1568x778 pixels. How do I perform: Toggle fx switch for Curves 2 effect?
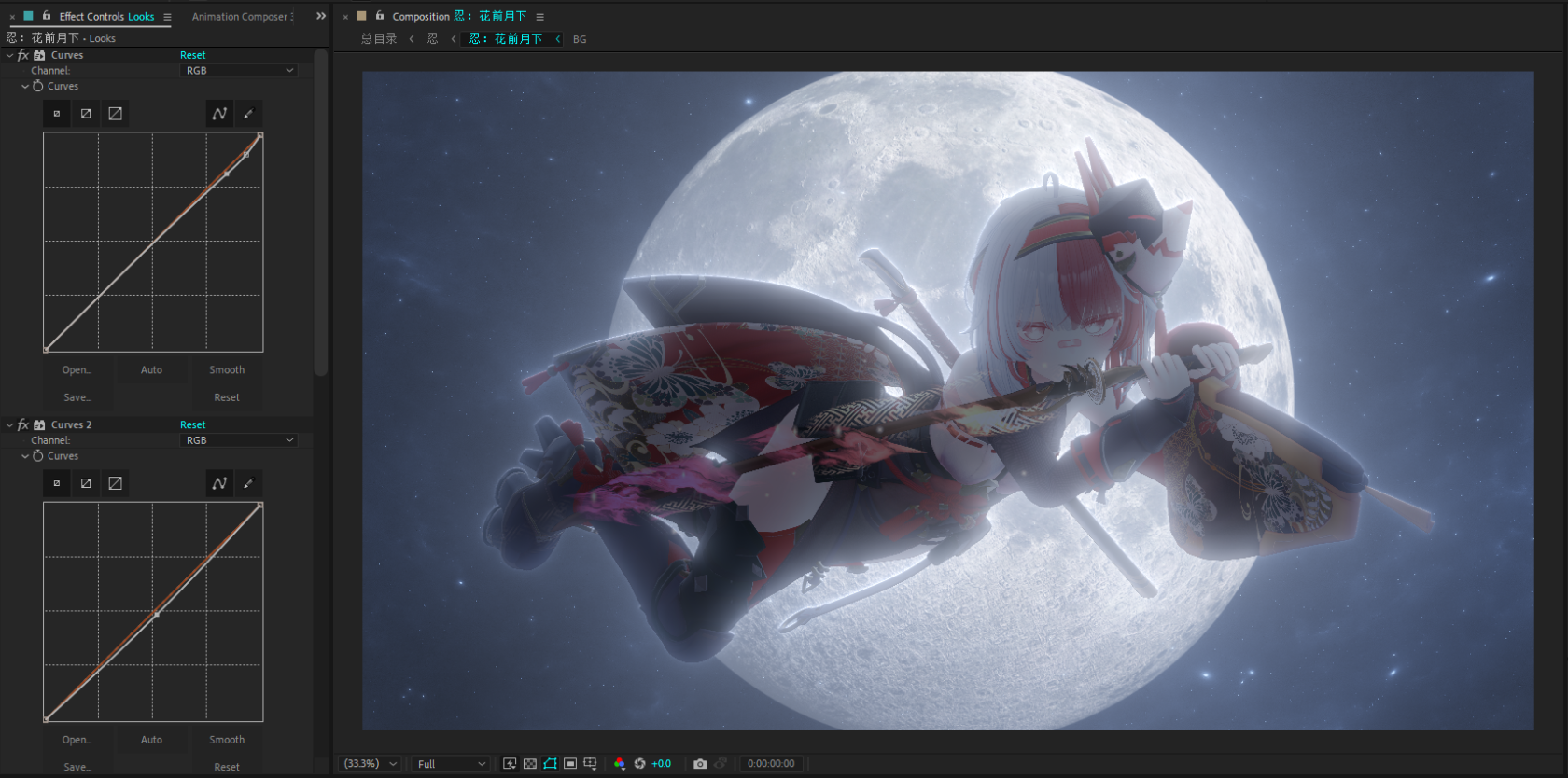pyautogui.click(x=23, y=424)
